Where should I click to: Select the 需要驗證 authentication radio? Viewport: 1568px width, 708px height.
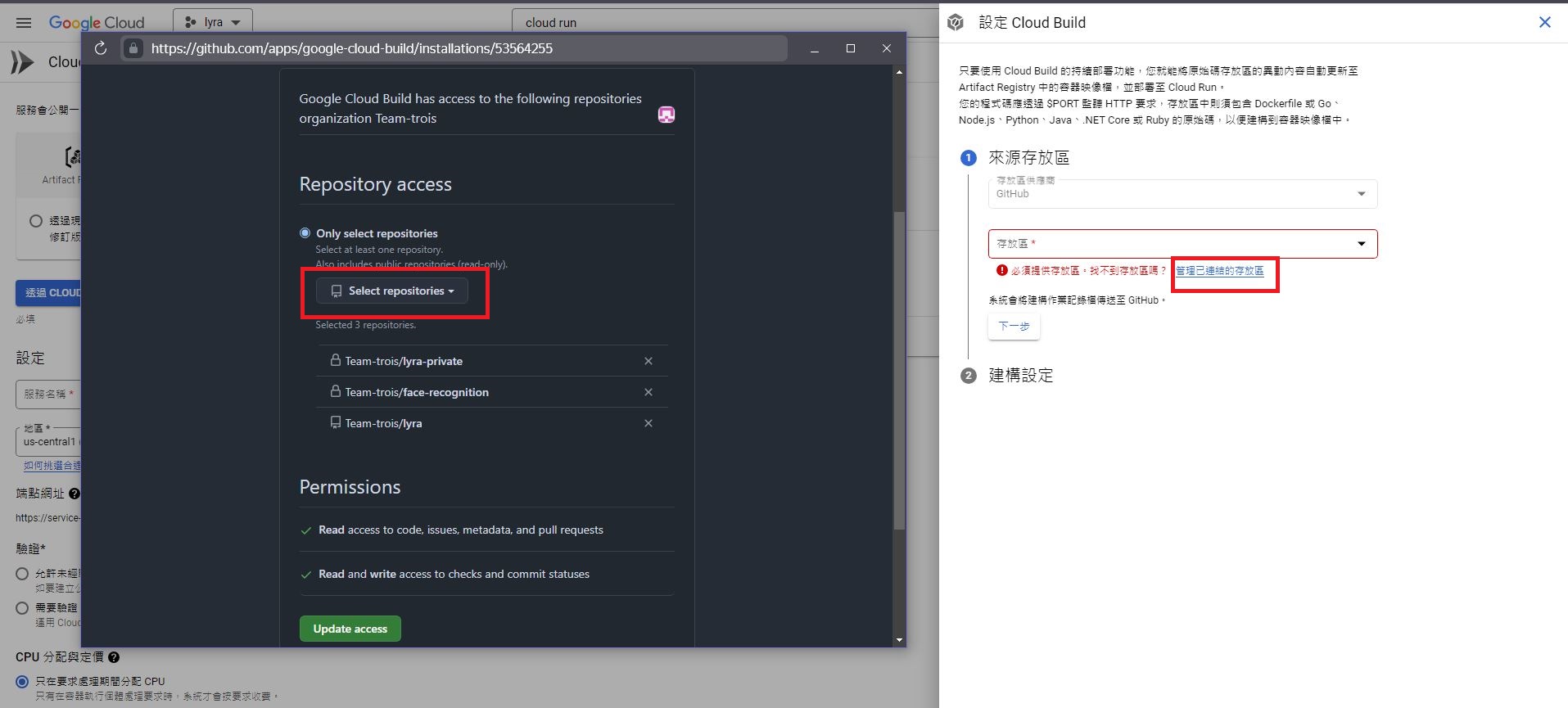[x=23, y=608]
